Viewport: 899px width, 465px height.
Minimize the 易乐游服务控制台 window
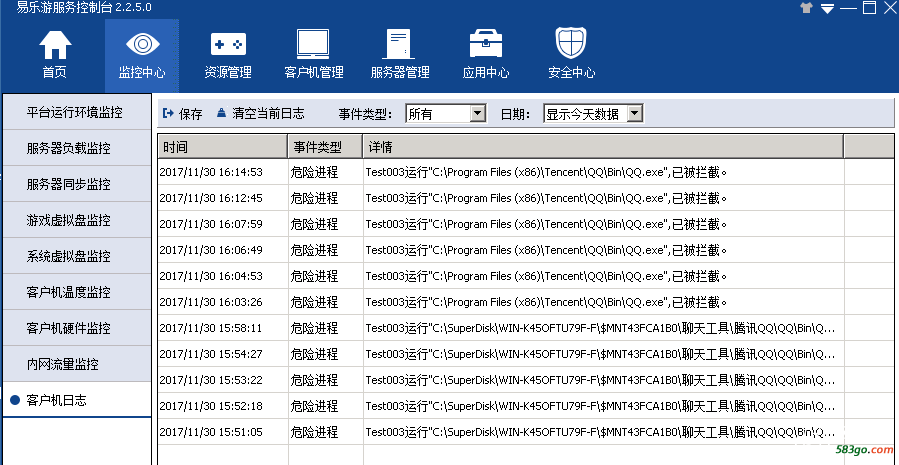click(x=849, y=8)
